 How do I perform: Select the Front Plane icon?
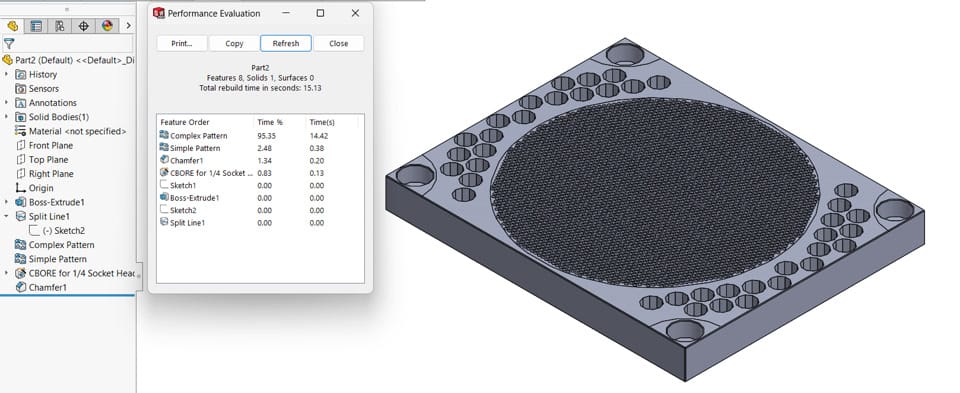click(x=20, y=145)
